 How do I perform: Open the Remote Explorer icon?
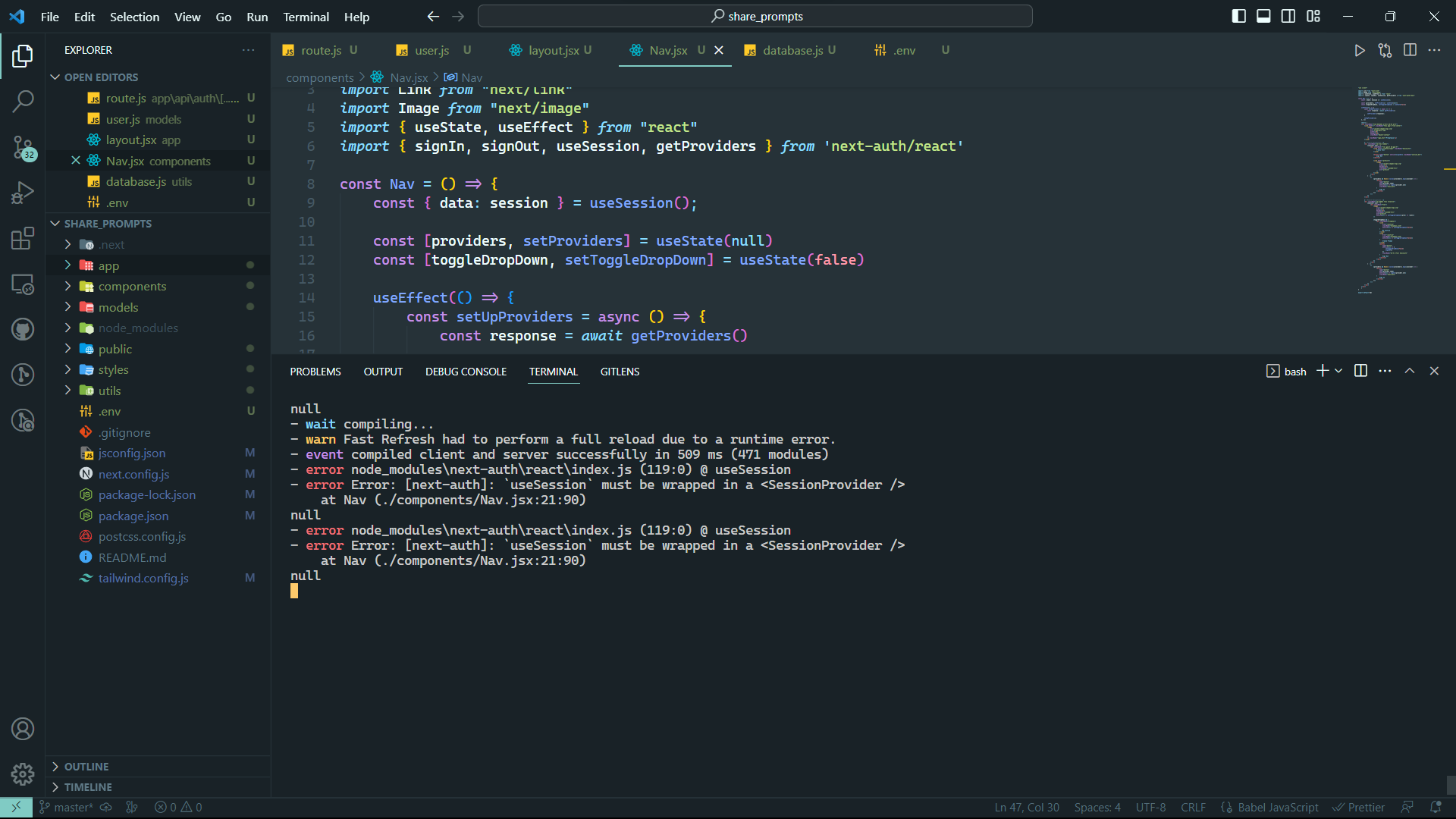pyautogui.click(x=23, y=284)
